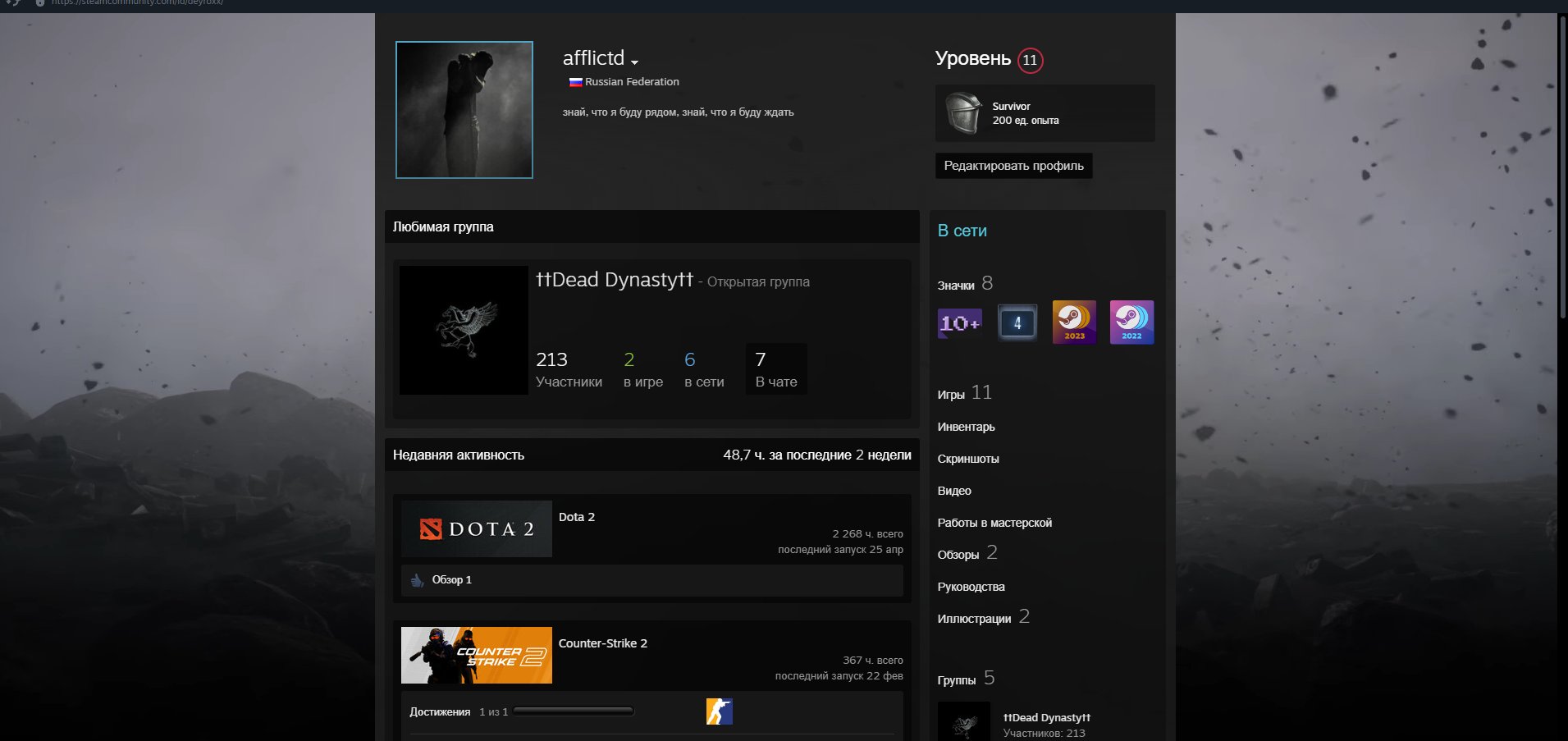Screen dimensions: 1568x741
Task: Click the 48,7 ч. за последние 2 недели text
Action: [817, 455]
